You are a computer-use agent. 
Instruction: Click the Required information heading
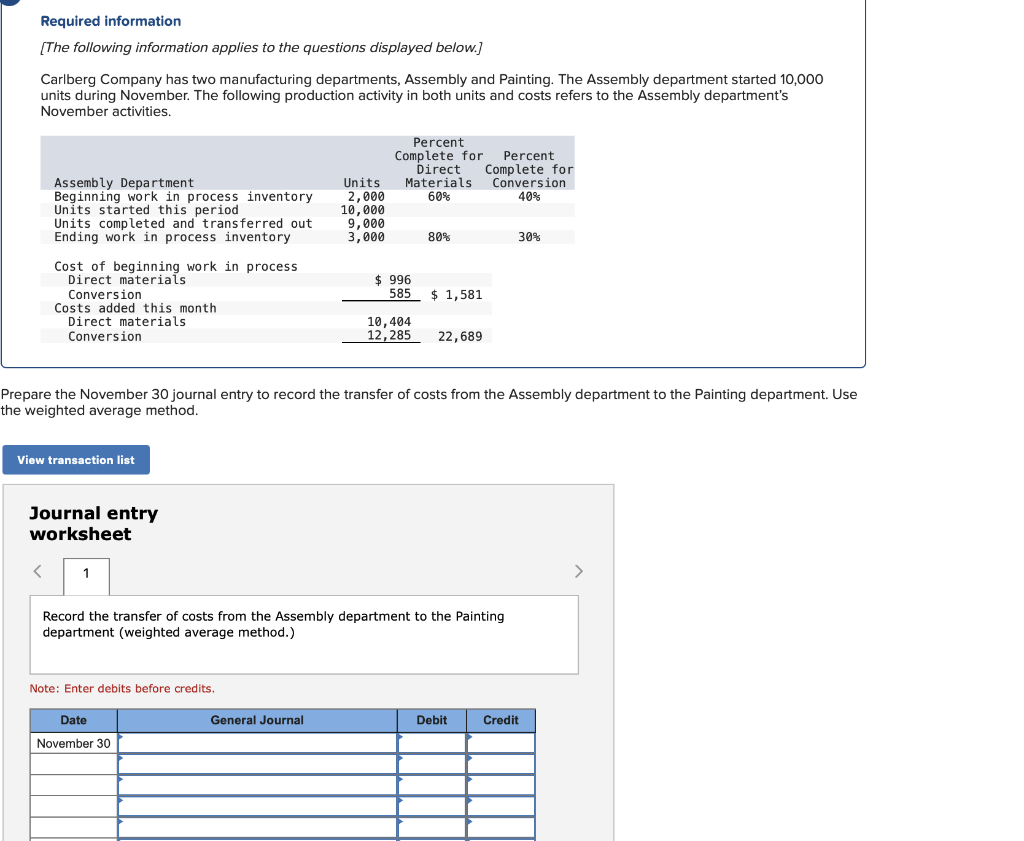(111, 21)
